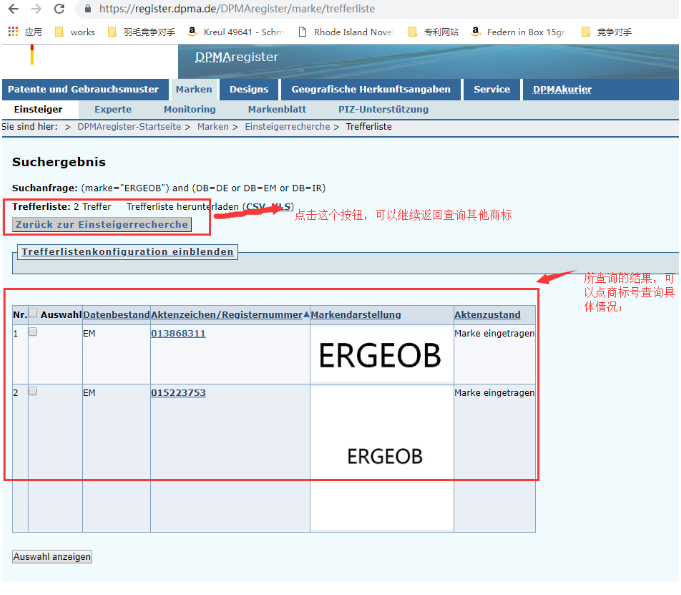Click the Trefferliste breadcrumb text
Viewport: 681px width, 595px height.
click(x=369, y=127)
